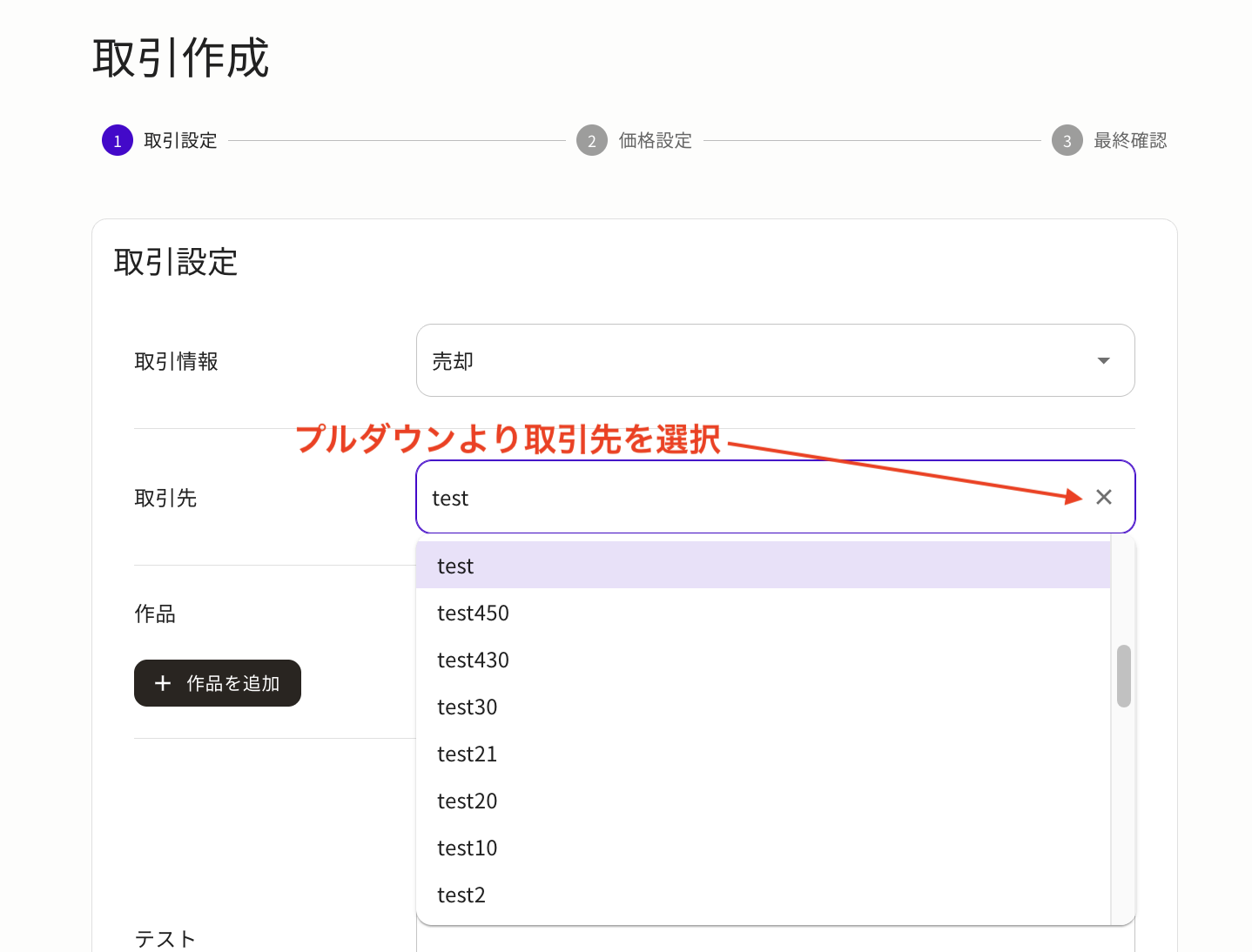1252x952 pixels.
Task: Clear the 取引先 input using the X icon
Action: point(1104,497)
